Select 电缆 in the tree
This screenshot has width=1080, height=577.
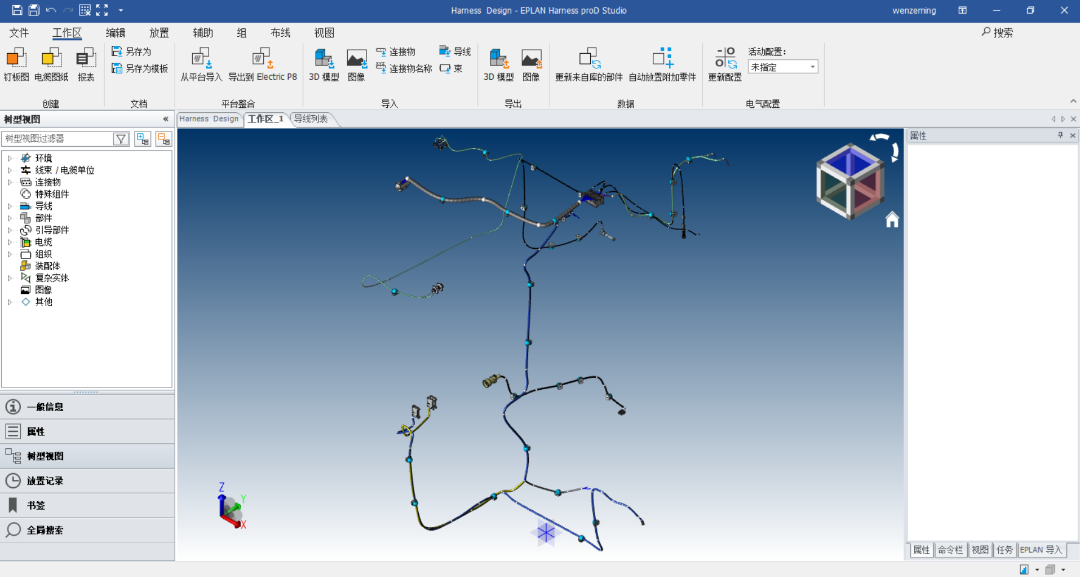click(43, 242)
